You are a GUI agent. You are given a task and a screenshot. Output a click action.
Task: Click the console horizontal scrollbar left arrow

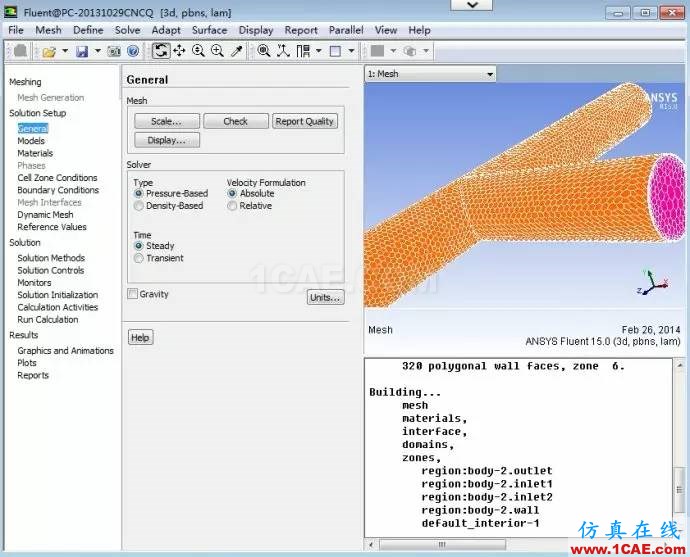point(371,545)
